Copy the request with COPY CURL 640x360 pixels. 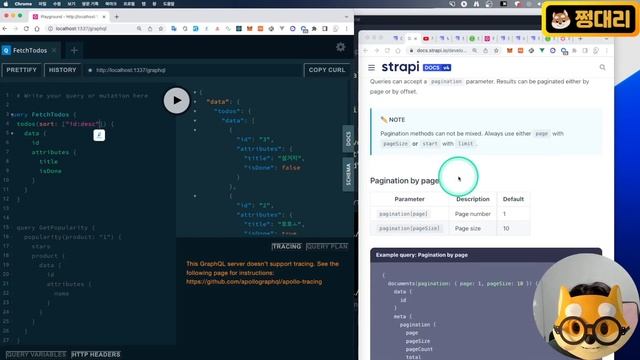click(x=327, y=70)
